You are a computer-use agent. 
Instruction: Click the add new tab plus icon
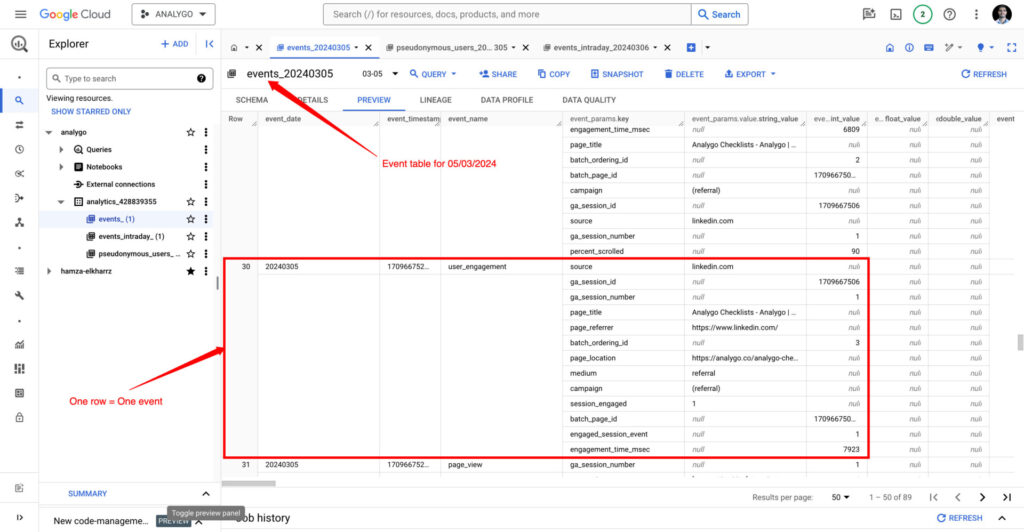691,47
